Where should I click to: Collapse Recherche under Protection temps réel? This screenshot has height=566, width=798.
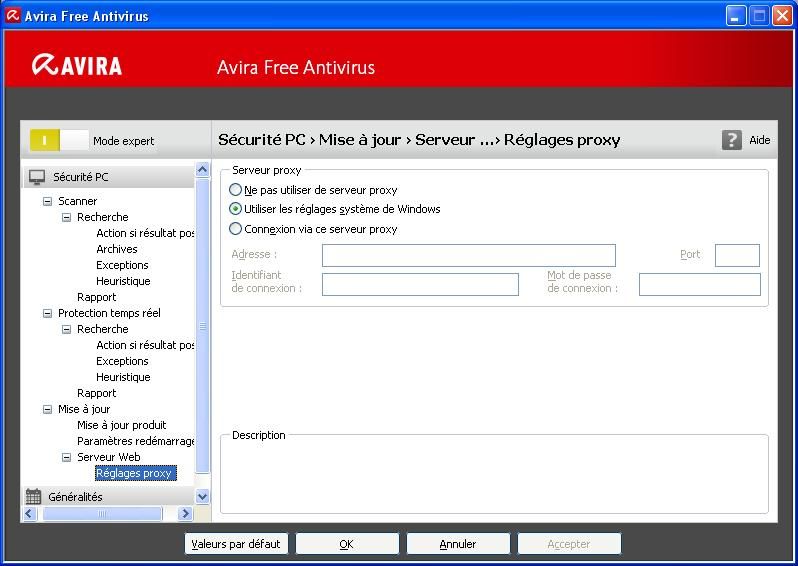[x=66, y=329]
